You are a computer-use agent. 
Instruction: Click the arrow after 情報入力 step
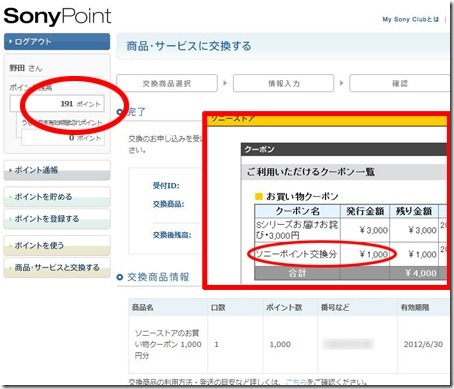click(x=341, y=83)
